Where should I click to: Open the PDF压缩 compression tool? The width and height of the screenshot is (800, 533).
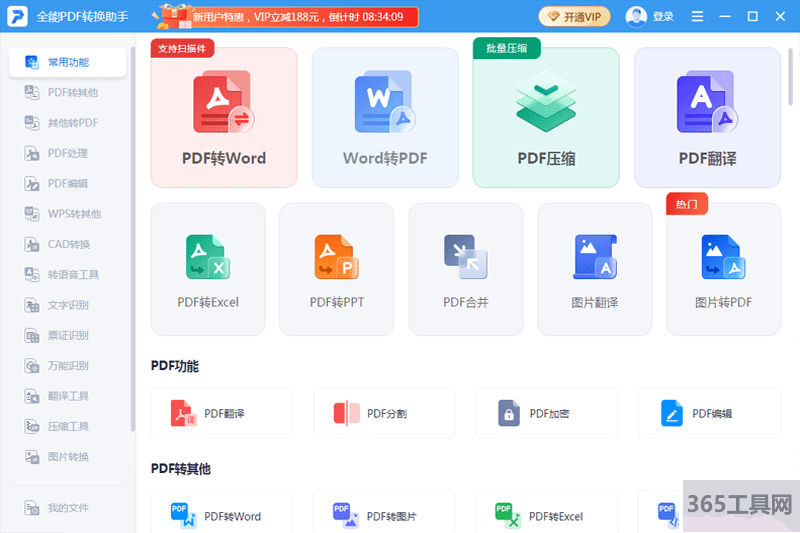(546, 118)
